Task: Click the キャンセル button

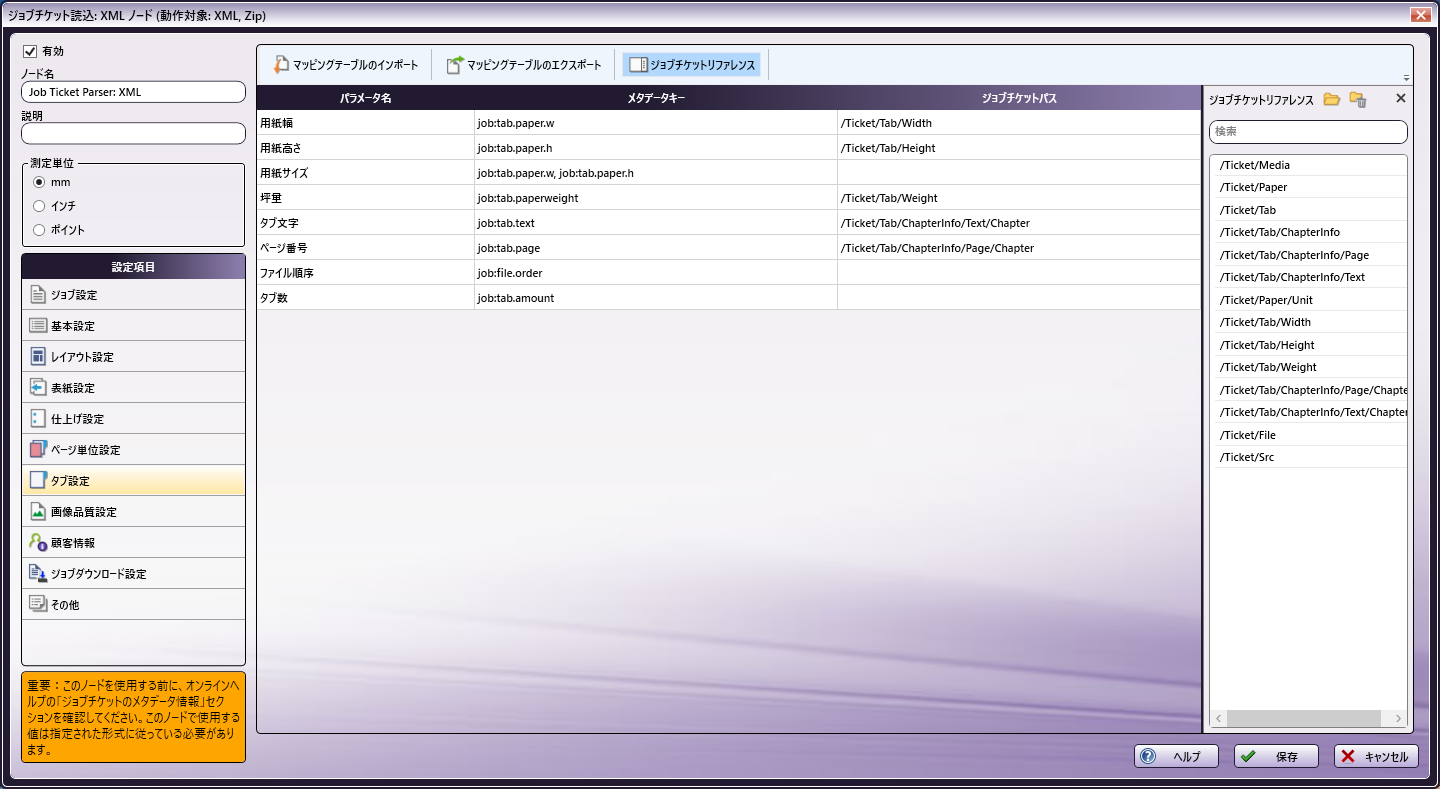Action: (x=1376, y=757)
